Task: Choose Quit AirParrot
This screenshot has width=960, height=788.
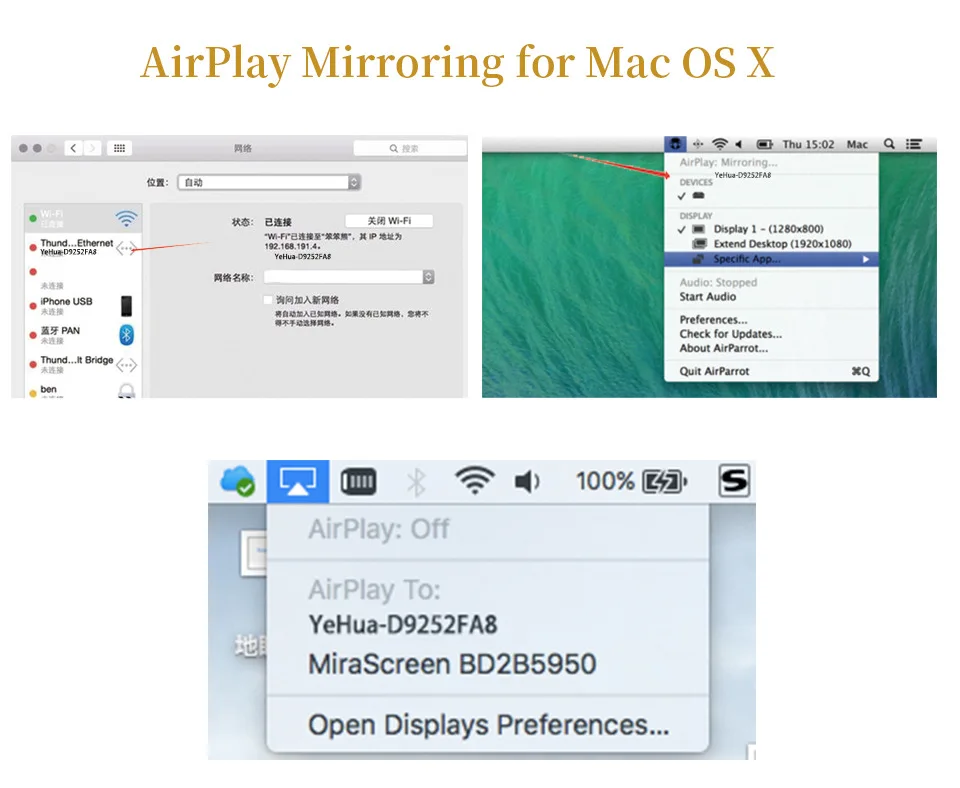Action: click(771, 371)
